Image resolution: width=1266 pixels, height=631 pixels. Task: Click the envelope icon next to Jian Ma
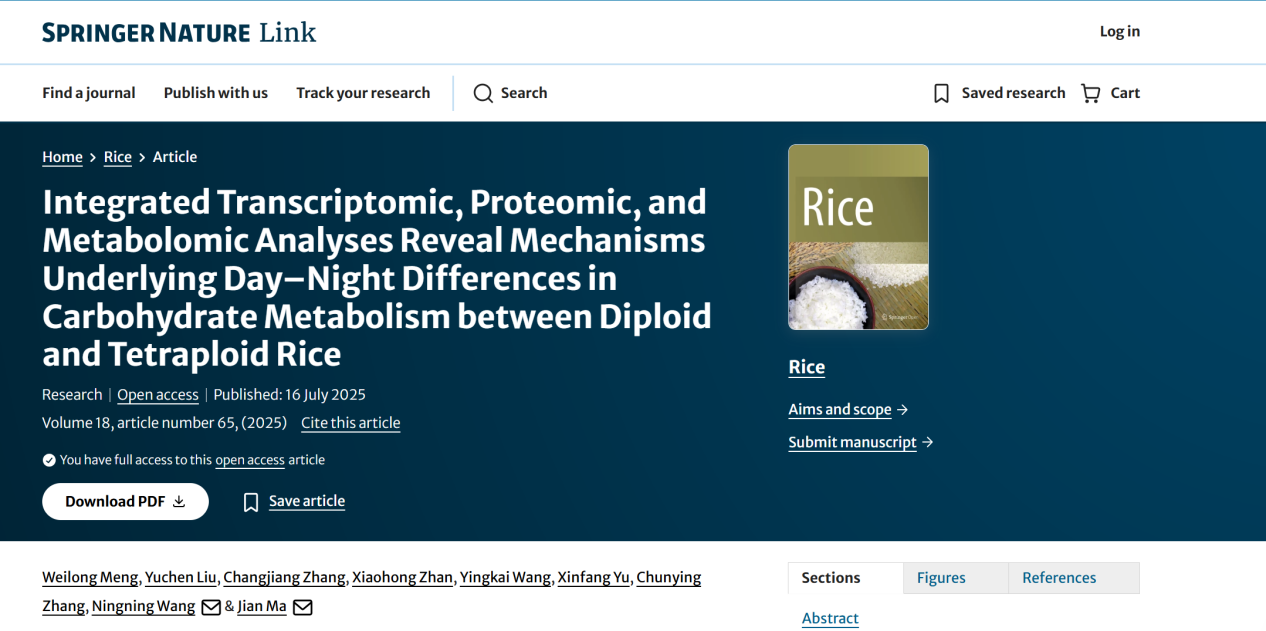[x=302, y=607]
